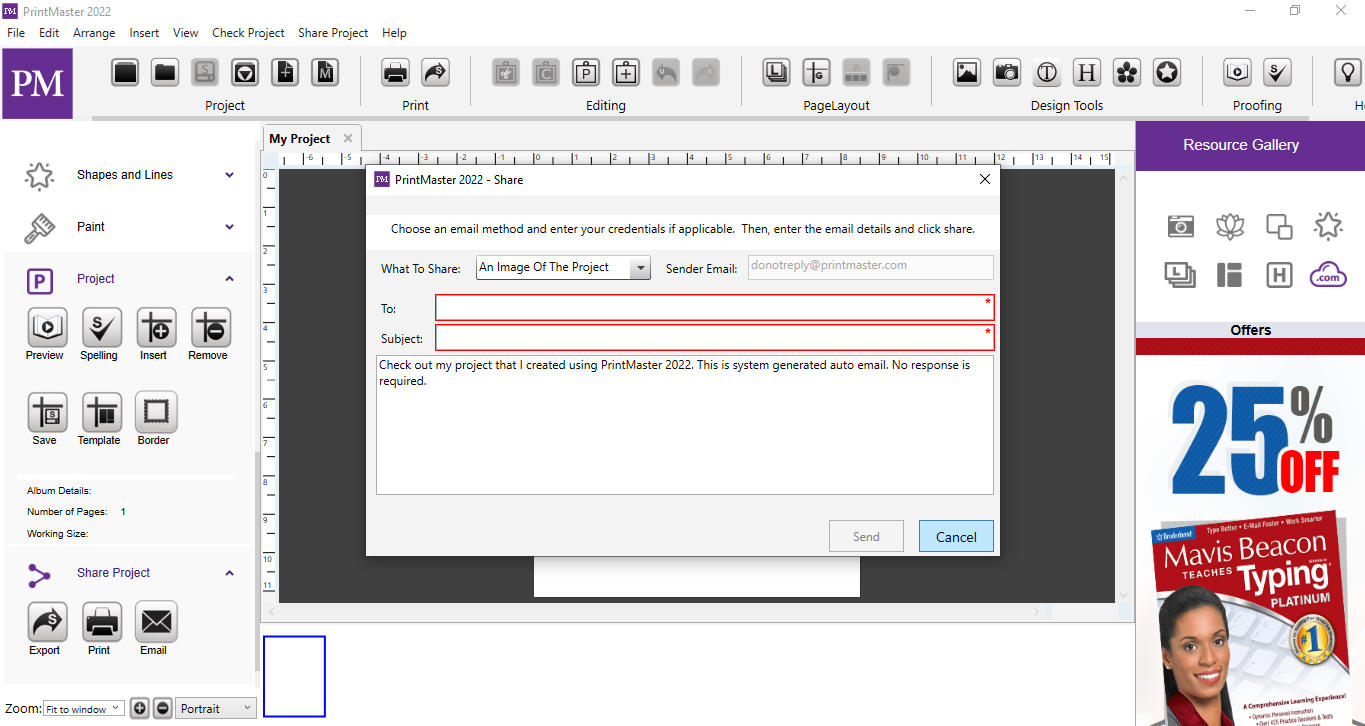Expand the Paint section
The height and width of the screenshot is (726, 1365).
point(229,227)
